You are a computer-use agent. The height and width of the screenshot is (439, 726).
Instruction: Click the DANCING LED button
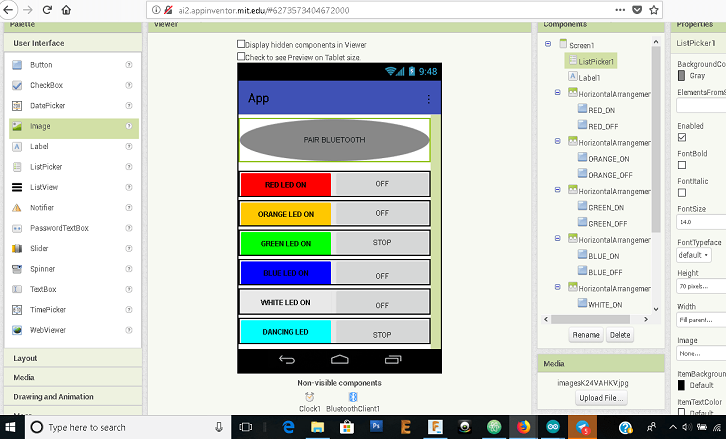(x=286, y=332)
